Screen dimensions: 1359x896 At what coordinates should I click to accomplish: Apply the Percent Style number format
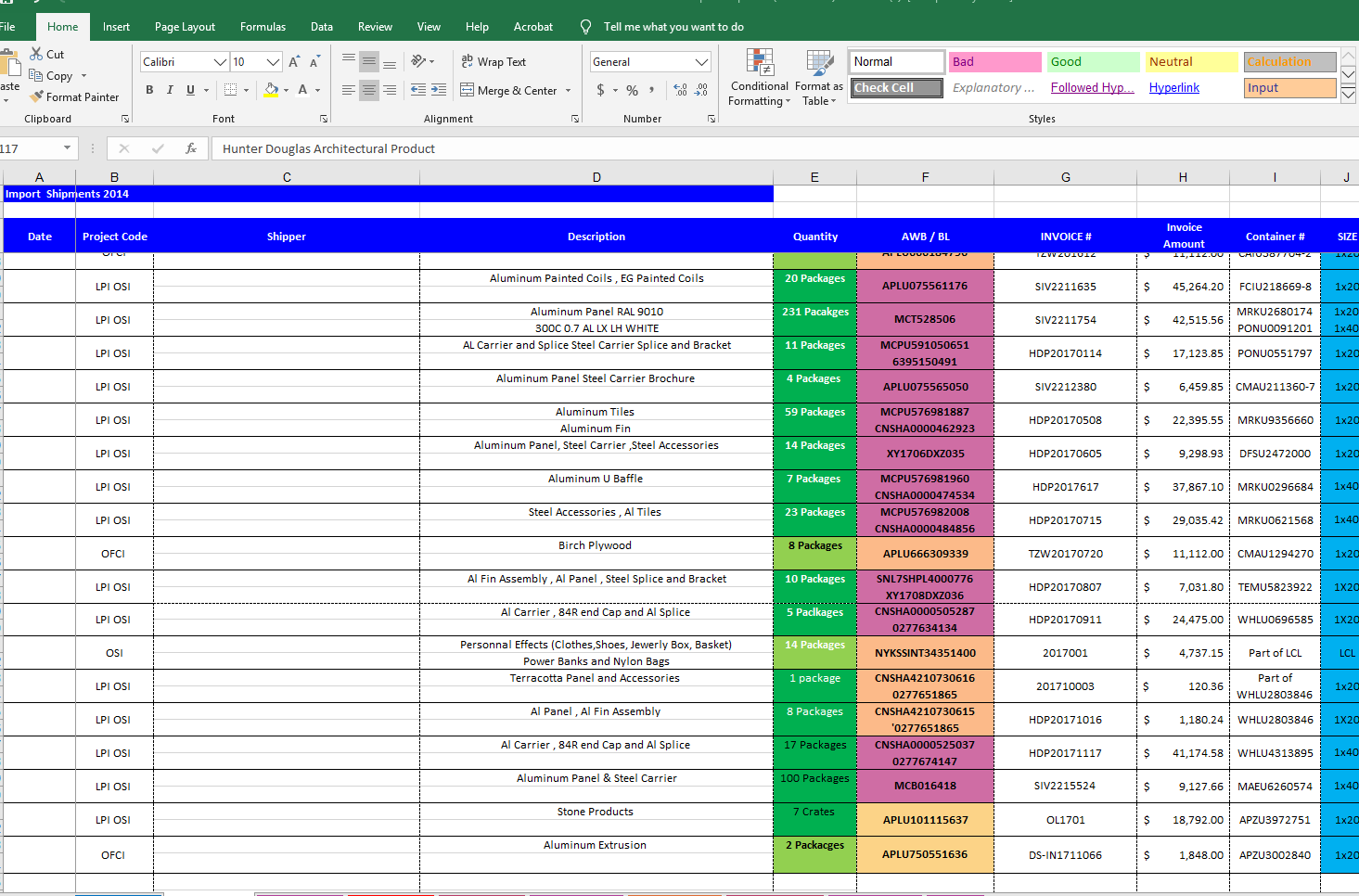coord(632,90)
